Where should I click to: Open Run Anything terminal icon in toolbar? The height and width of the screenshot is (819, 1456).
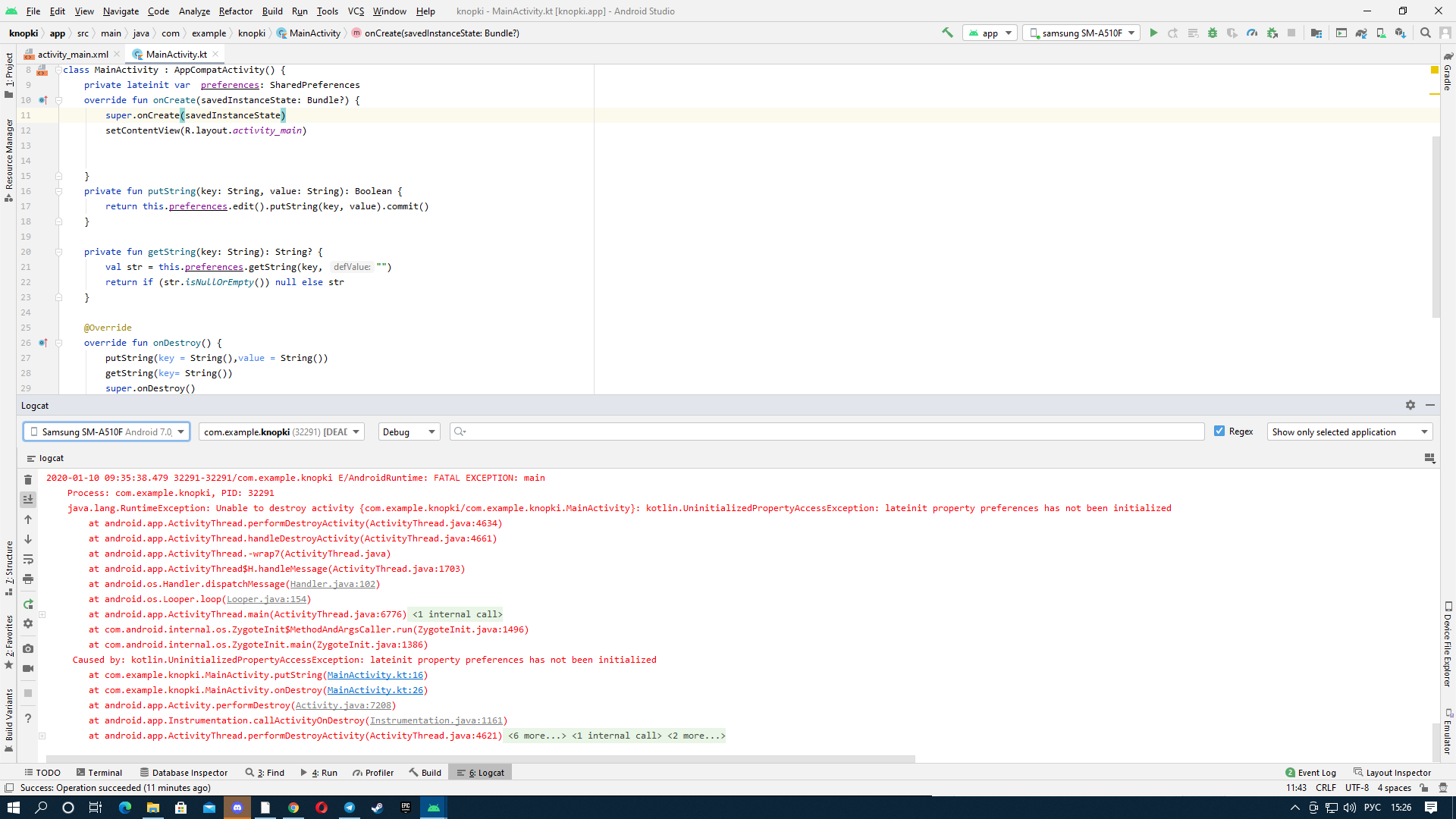click(1341, 33)
